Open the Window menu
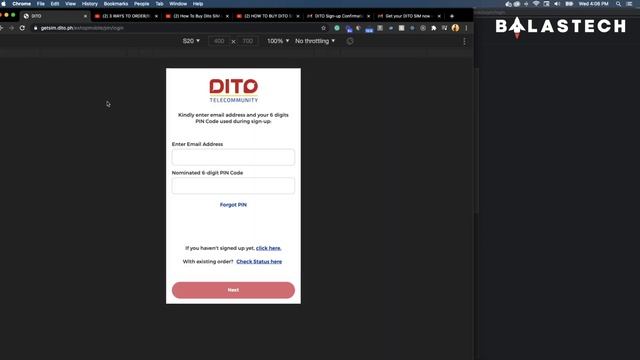 coord(178,4)
